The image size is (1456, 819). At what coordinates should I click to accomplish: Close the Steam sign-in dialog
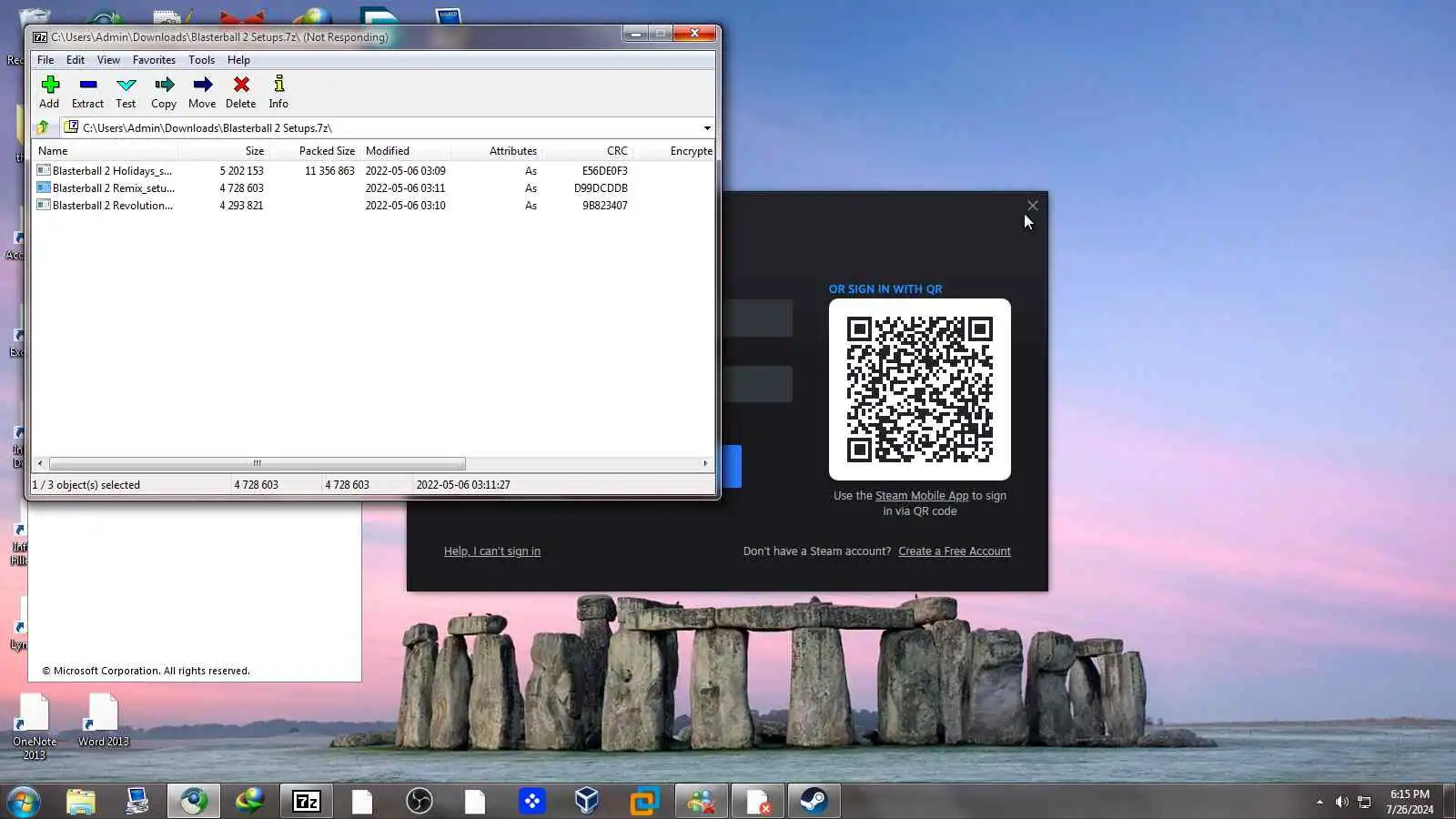click(x=1032, y=206)
